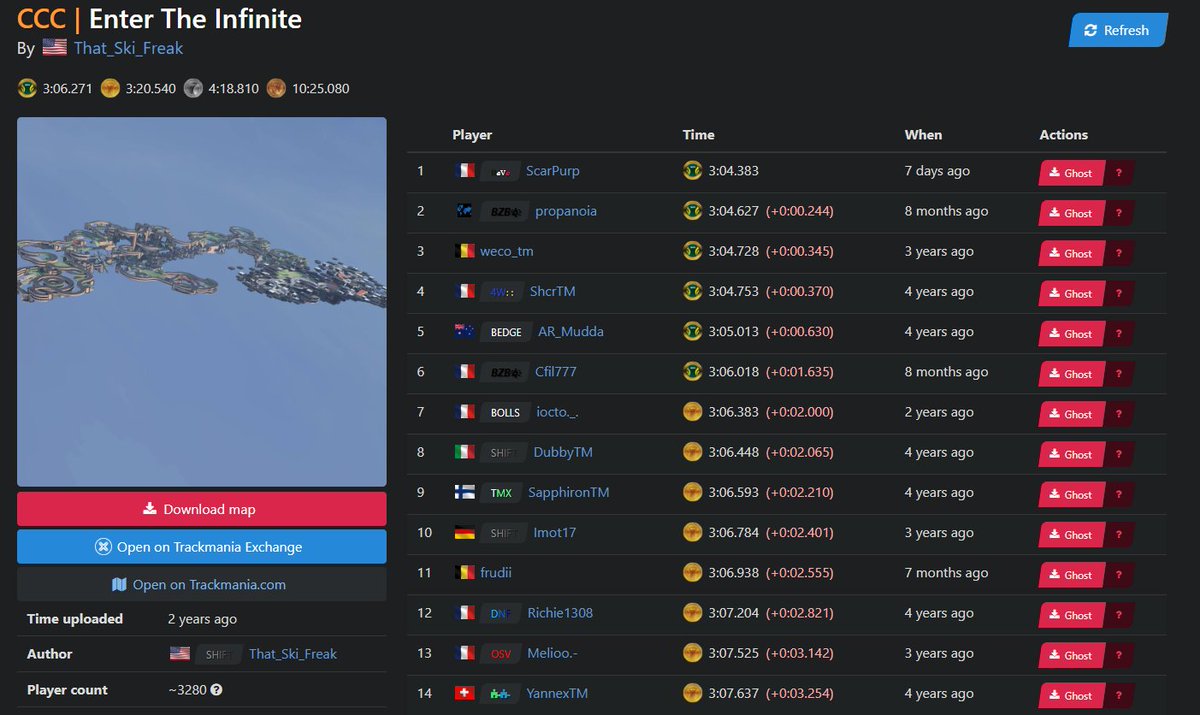Open Cfil777 player profile

[556, 372]
